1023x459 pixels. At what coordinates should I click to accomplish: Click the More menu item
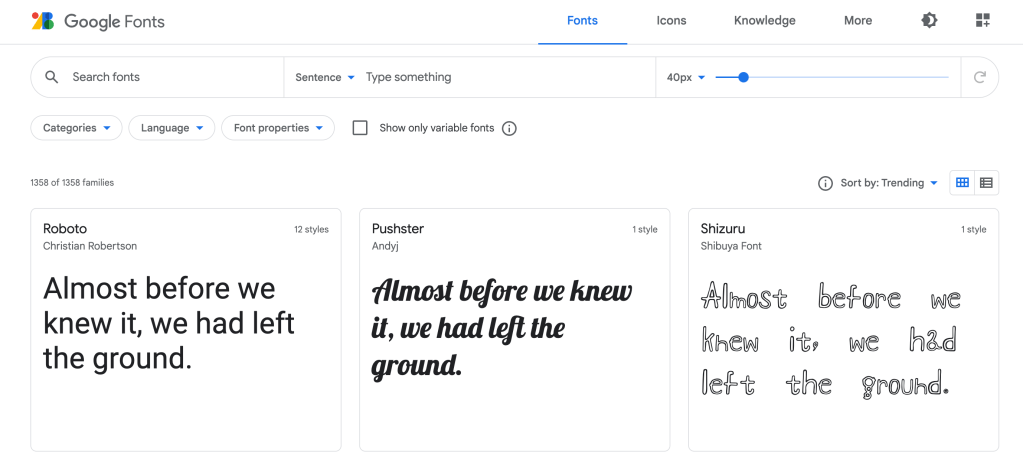857,21
